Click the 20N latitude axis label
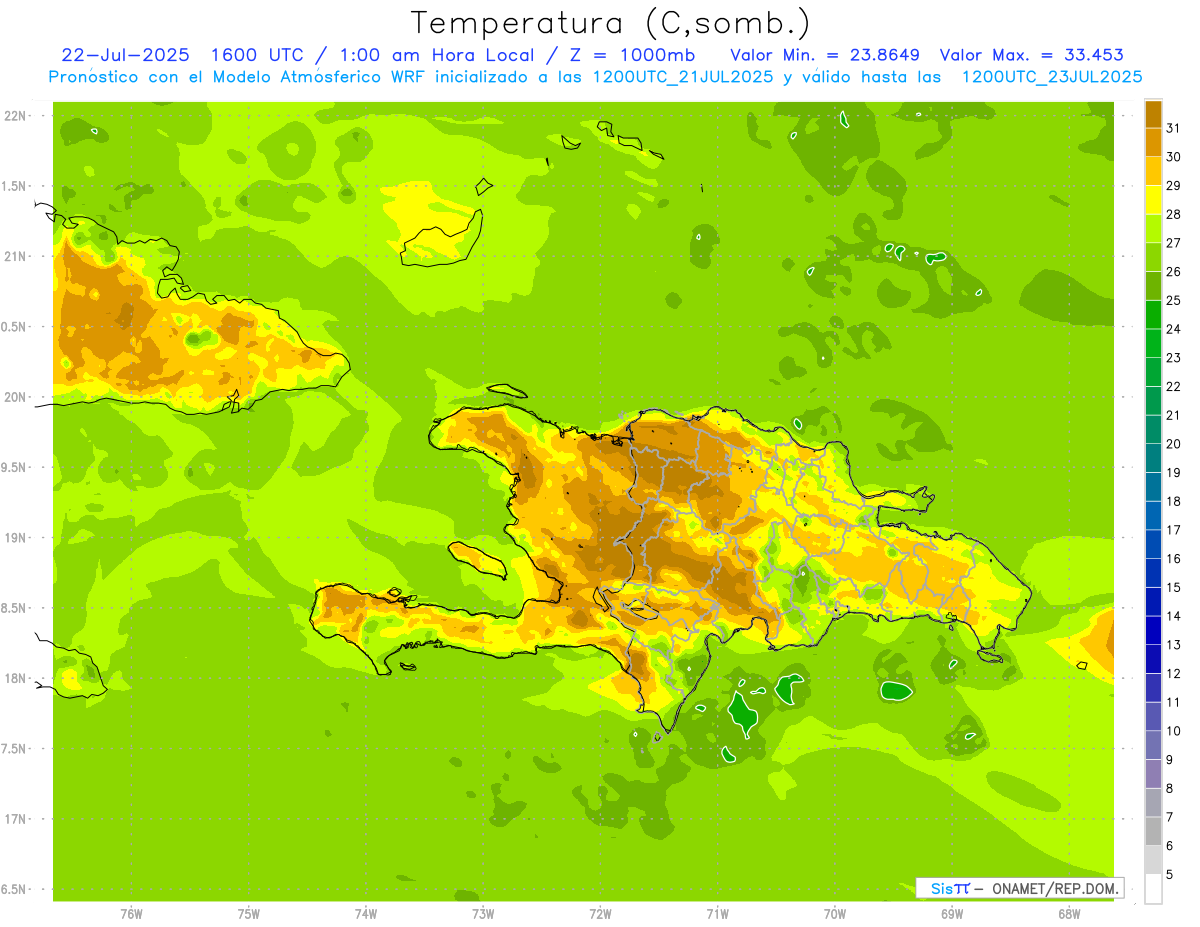This screenshot has height=927, width=1200. (x=15, y=397)
